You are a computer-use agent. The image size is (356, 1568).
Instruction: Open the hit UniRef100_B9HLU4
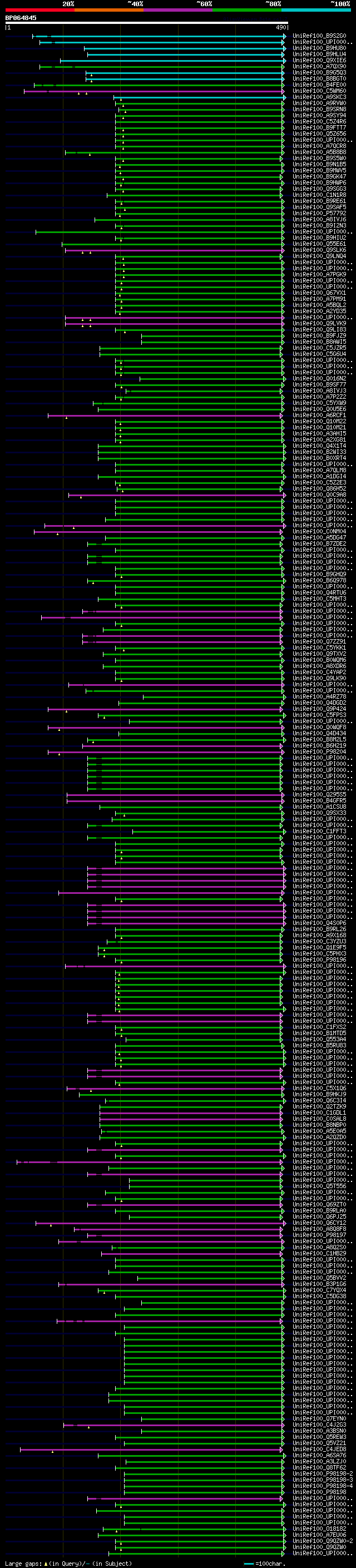[x=319, y=54]
